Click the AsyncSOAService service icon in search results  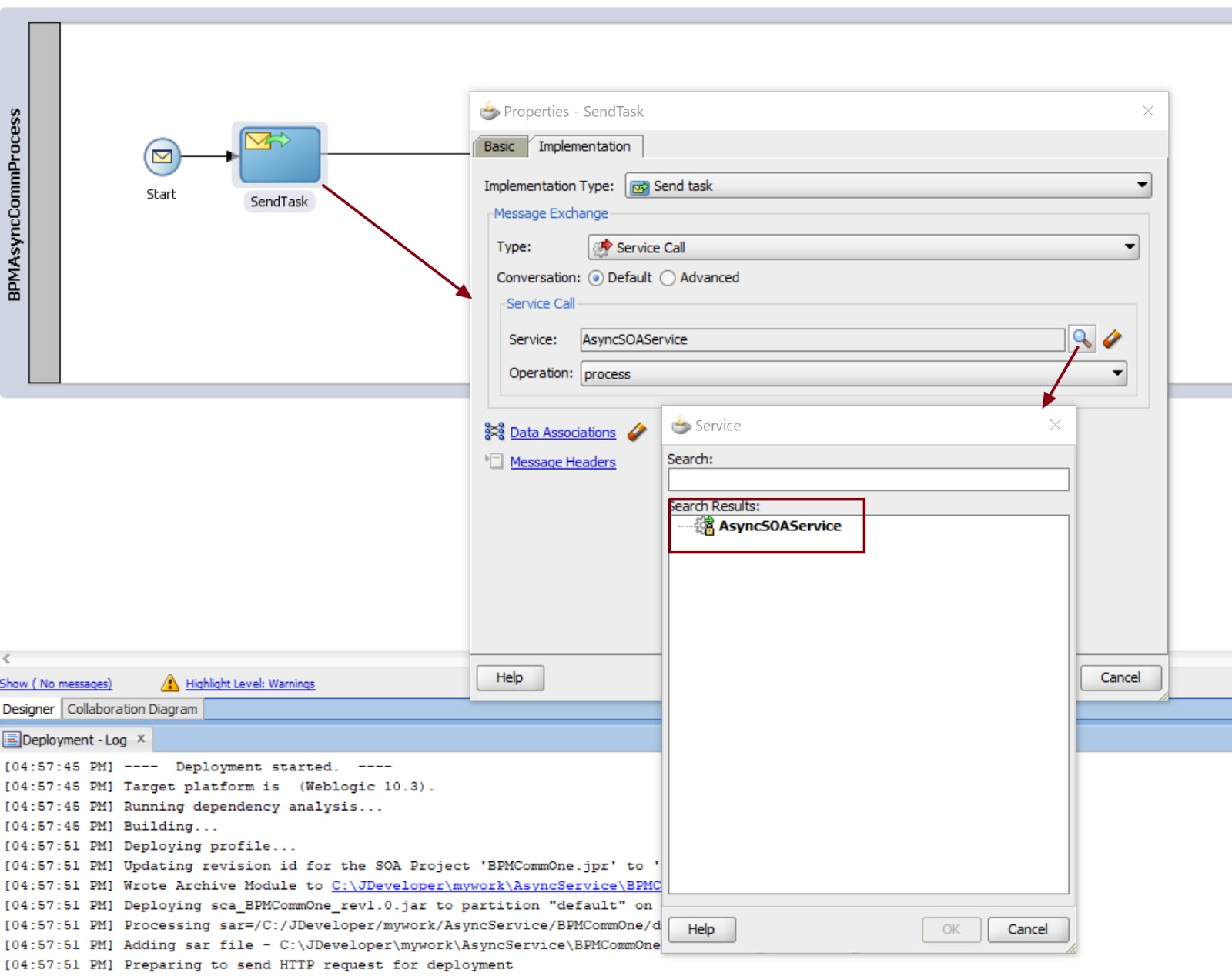coord(705,526)
